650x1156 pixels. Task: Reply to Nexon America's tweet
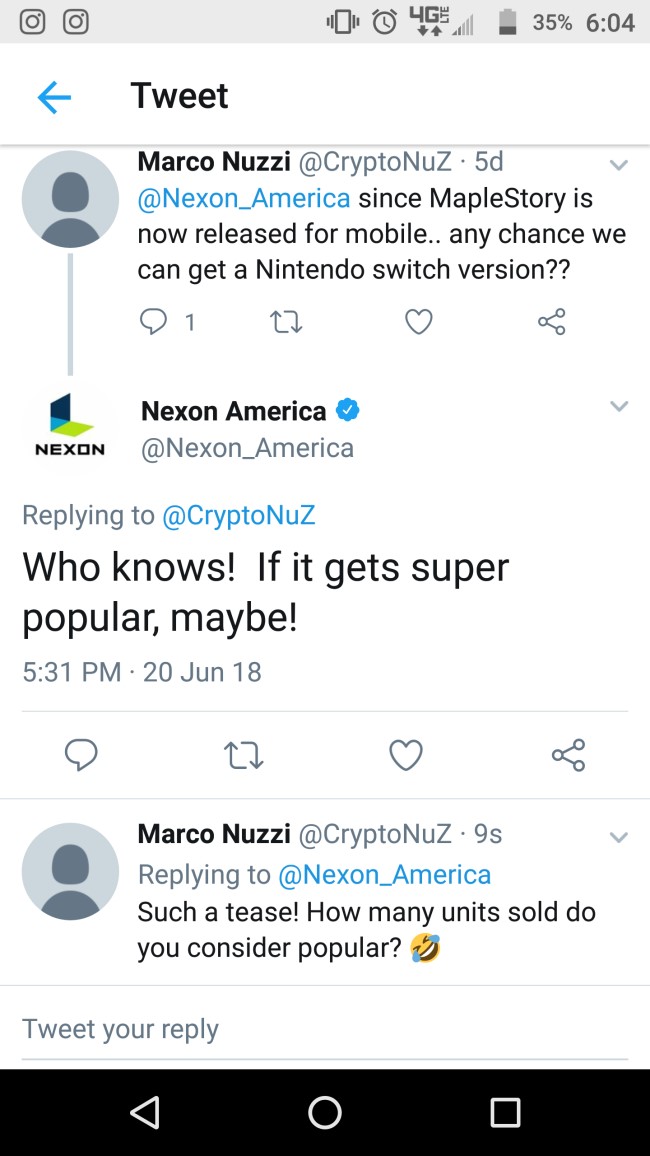[81, 755]
